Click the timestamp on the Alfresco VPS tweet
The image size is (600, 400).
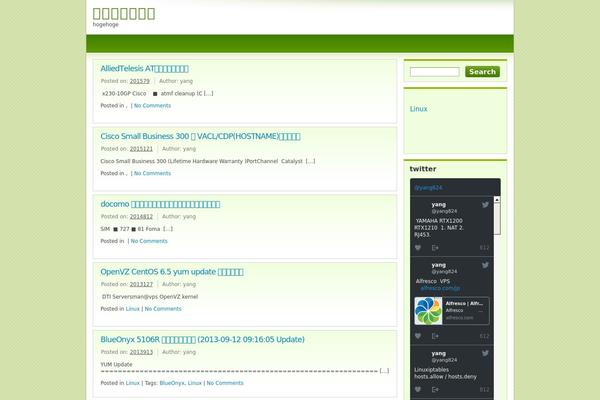(484, 336)
